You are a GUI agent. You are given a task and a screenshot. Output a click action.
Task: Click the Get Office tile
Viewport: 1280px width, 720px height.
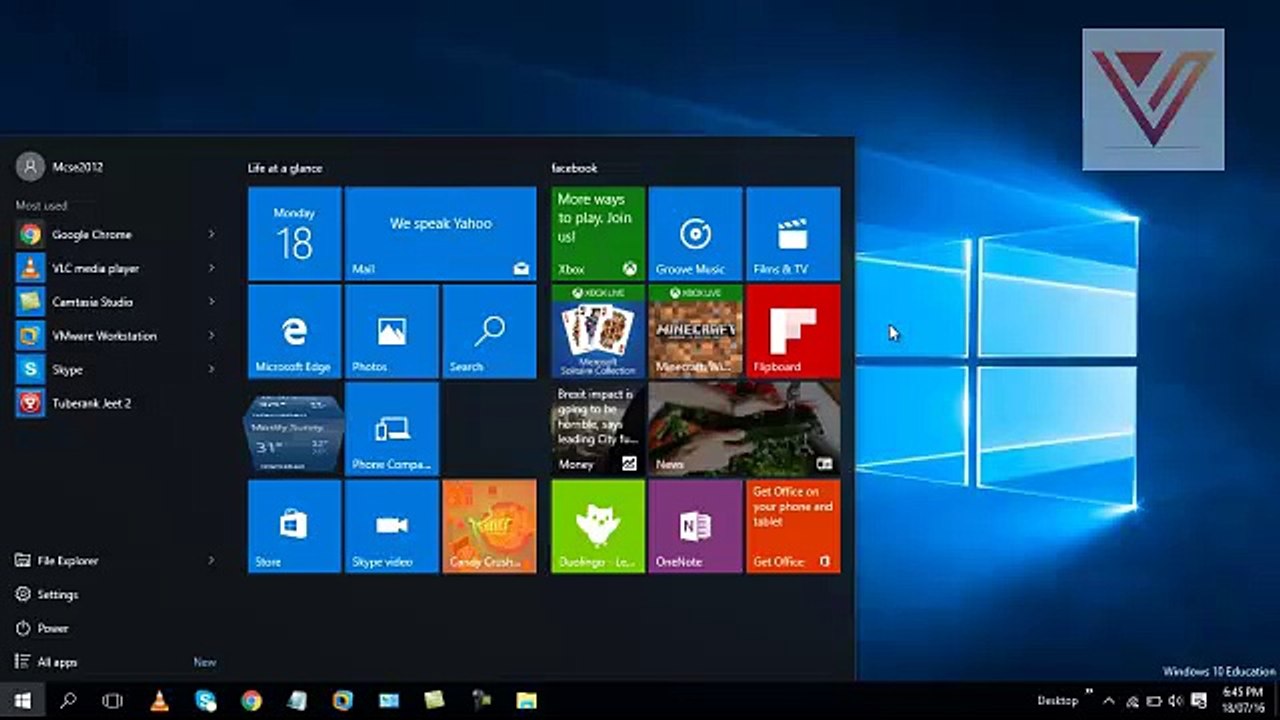point(793,526)
